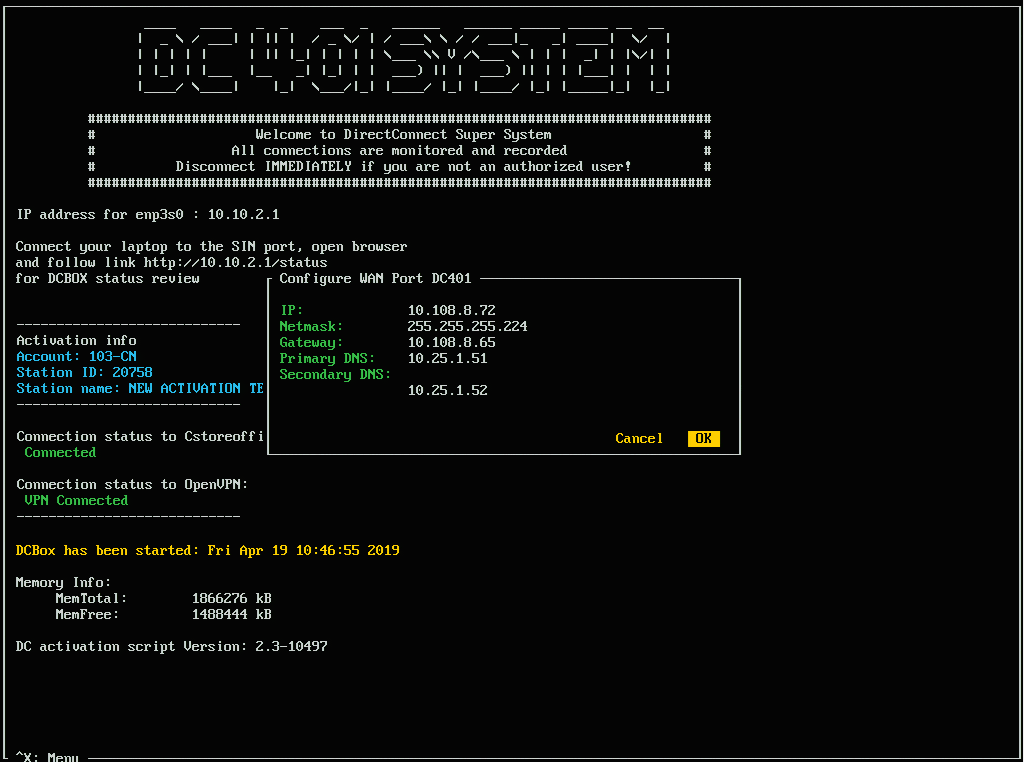1024x762 pixels.
Task: Click the green VPN Connected status
Action: pyautogui.click(x=76, y=500)
